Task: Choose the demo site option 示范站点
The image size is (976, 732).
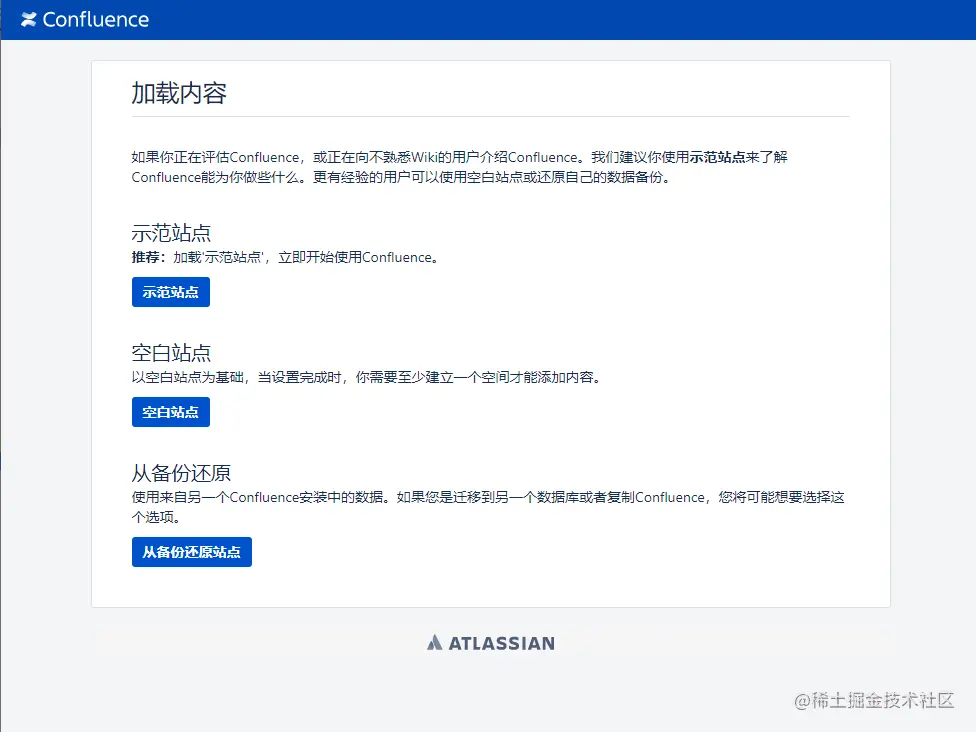Action: pyautogui.click(x=170, y=292)
